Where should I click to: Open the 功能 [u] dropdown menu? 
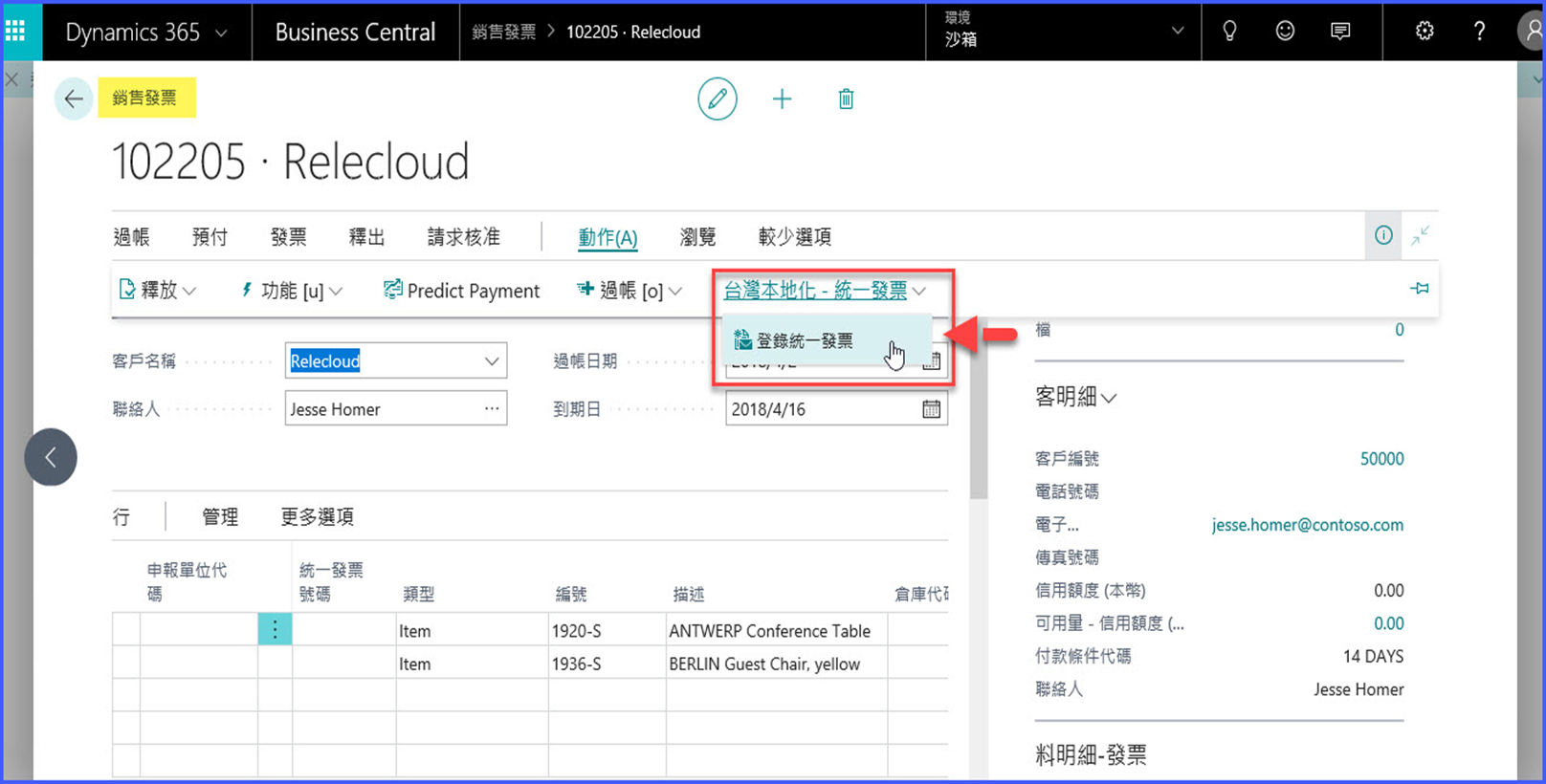pos(291,290)
